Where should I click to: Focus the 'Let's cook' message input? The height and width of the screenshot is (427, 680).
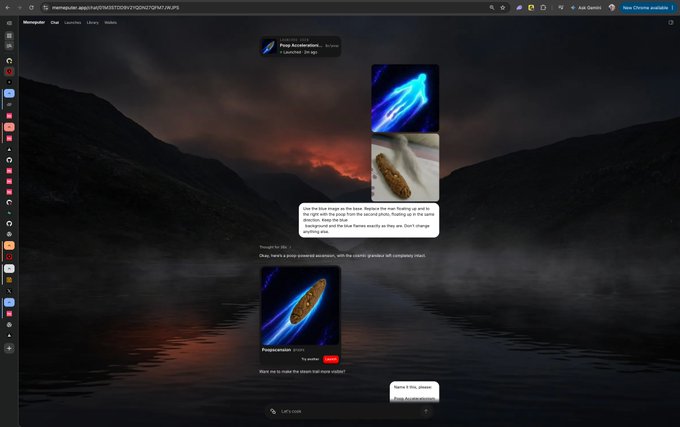coord(350,411)
